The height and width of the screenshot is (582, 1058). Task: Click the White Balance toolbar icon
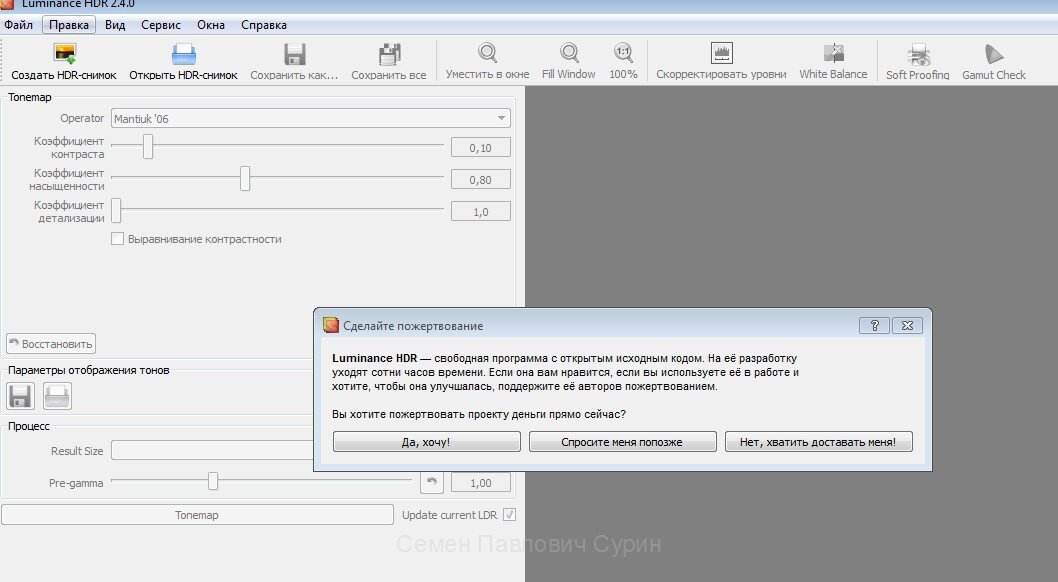(x=833, y=53)
